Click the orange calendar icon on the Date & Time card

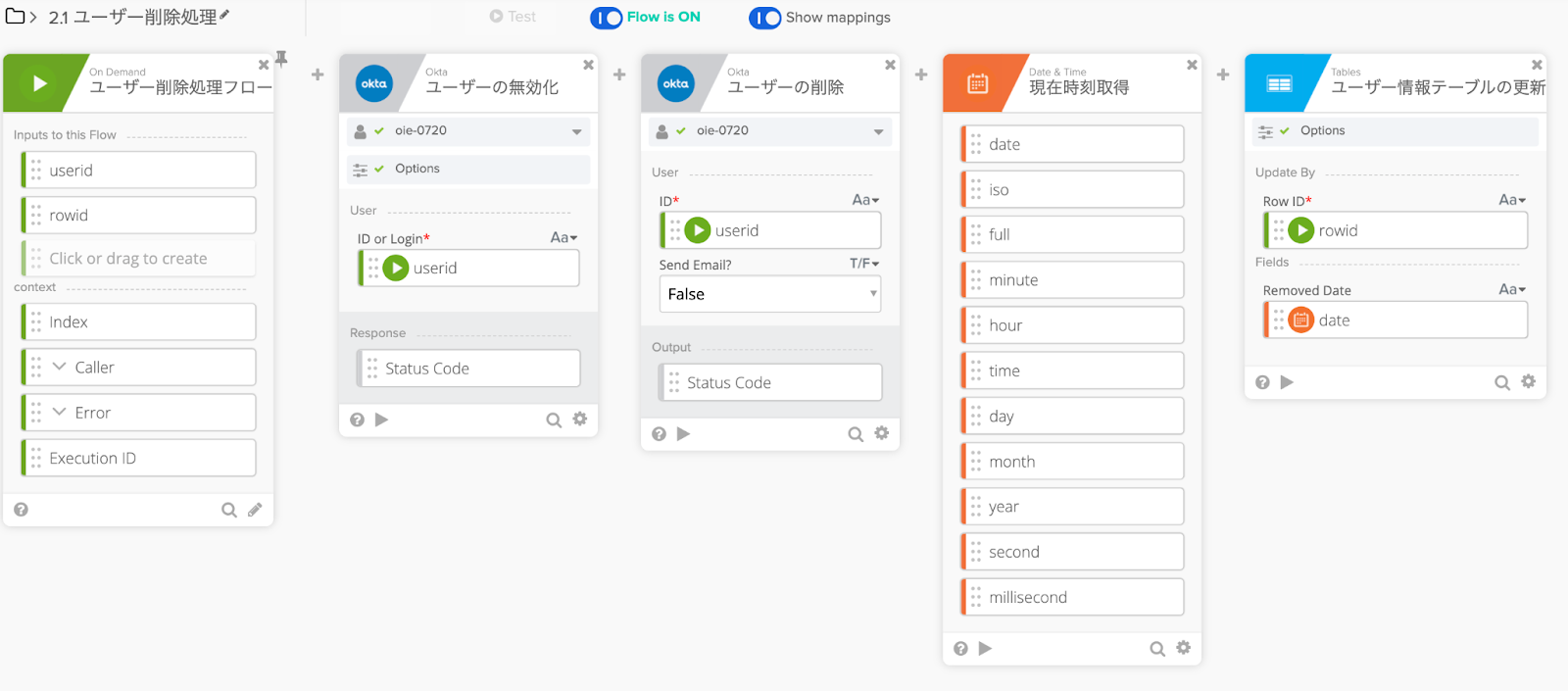point(977,84)
